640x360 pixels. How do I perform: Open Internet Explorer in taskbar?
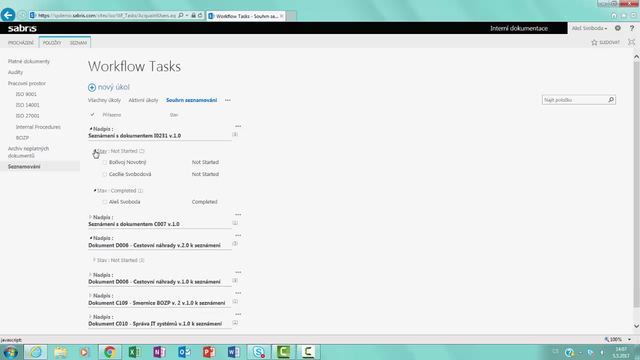click(36, 352)
